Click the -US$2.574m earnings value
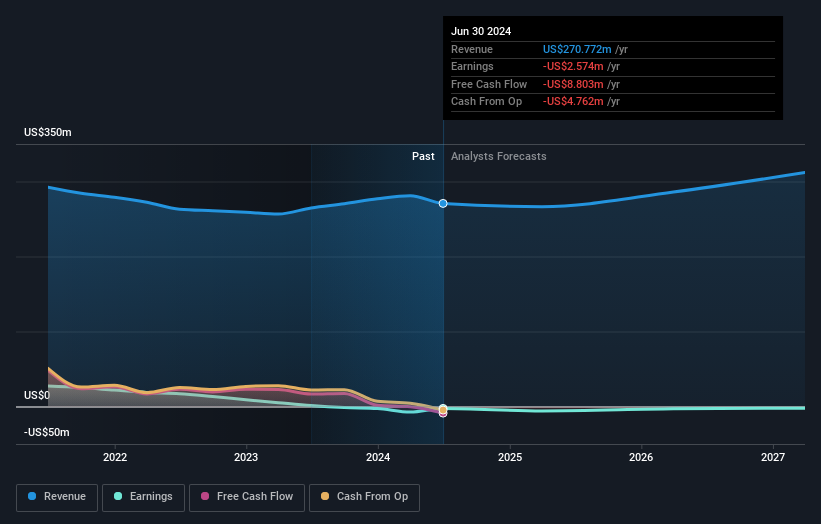 [573, 66]
